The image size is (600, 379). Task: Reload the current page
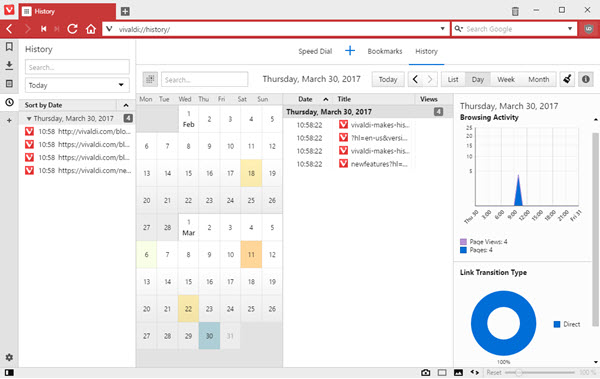pyautogui.click(x=72, y=29)
